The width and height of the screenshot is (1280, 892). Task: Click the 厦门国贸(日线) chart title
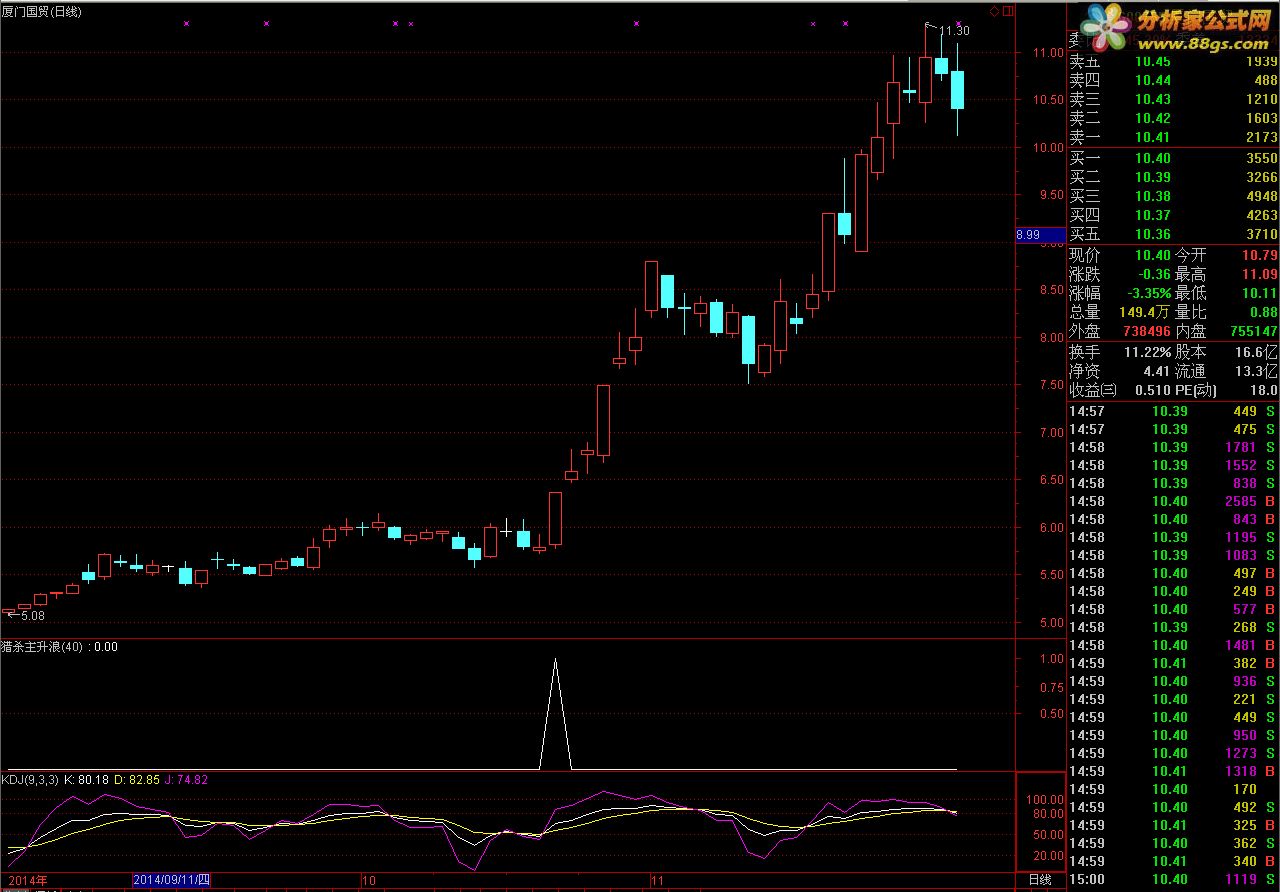43,11
